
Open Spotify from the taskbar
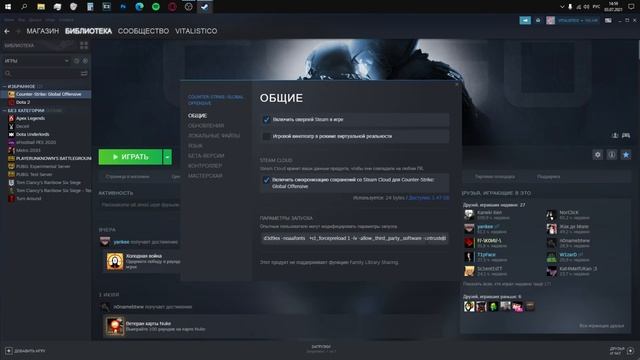(156, 7)
